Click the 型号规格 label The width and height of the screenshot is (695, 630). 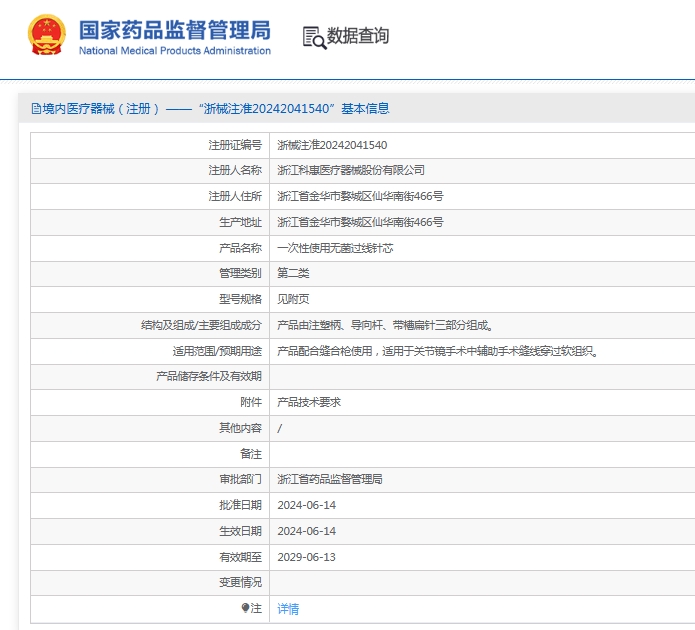click(x=240, y=299)
